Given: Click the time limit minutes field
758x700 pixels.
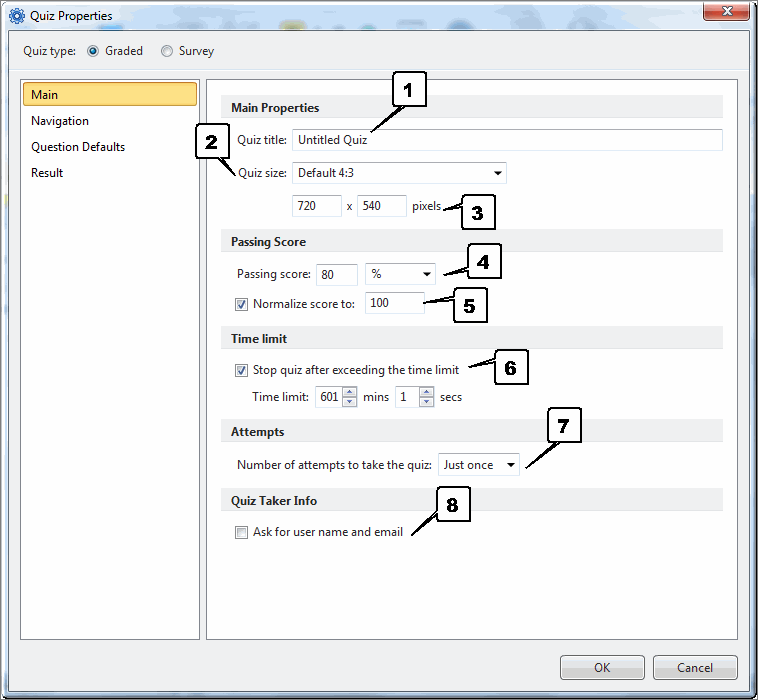Looking at the screenshot, I should [x=329, y=397].
